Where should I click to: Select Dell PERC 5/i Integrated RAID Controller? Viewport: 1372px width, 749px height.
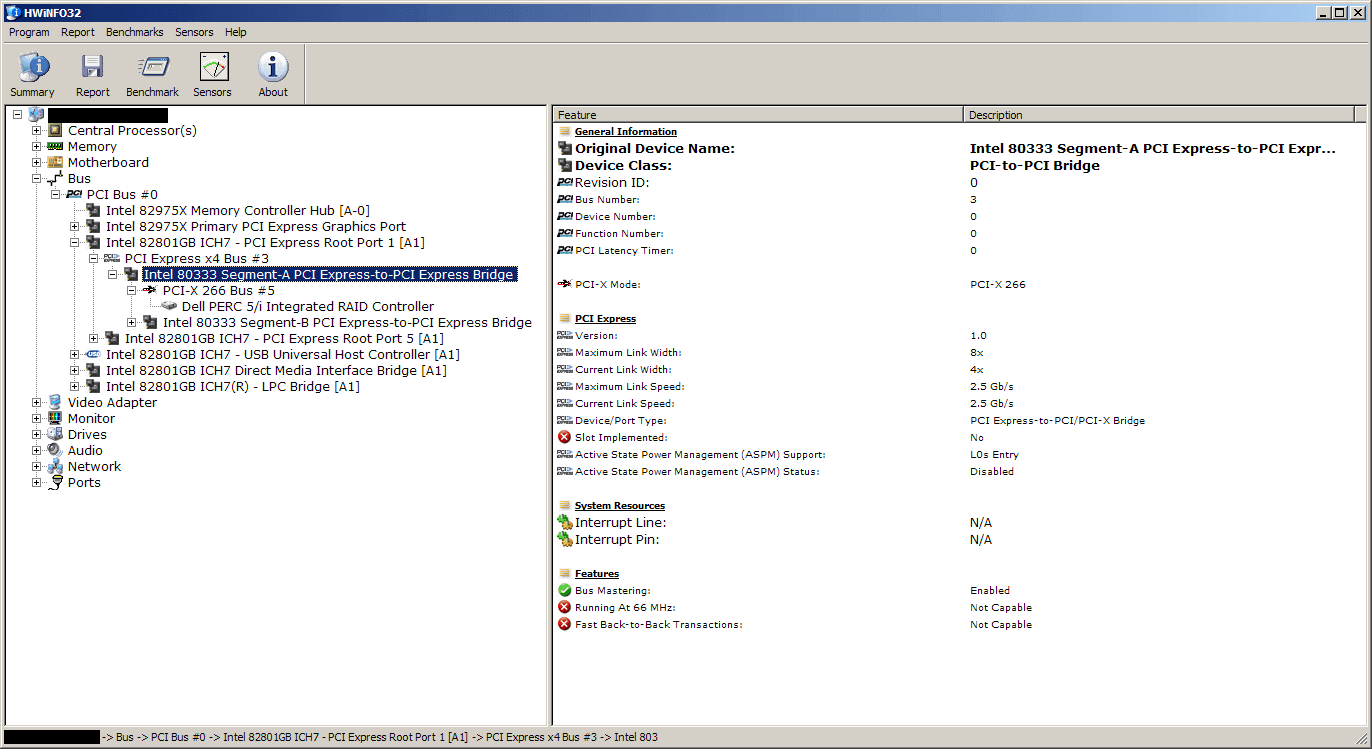click(x=308, y=306)
